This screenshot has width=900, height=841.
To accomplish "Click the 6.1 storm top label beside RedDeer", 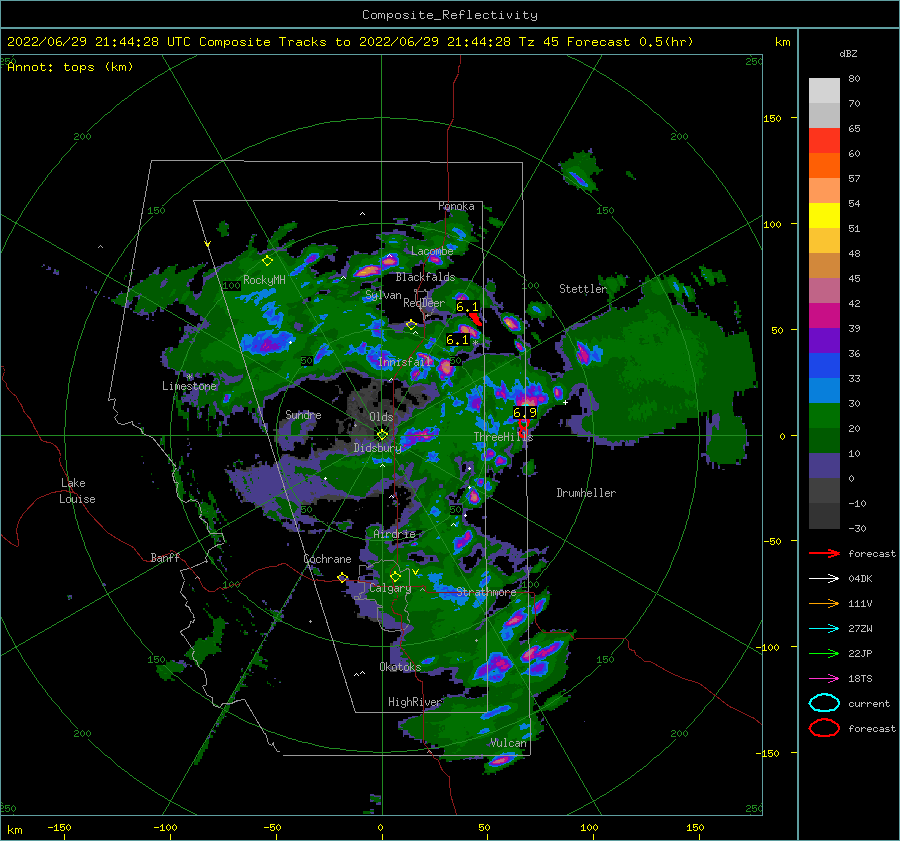I will (x=467, y=307).
